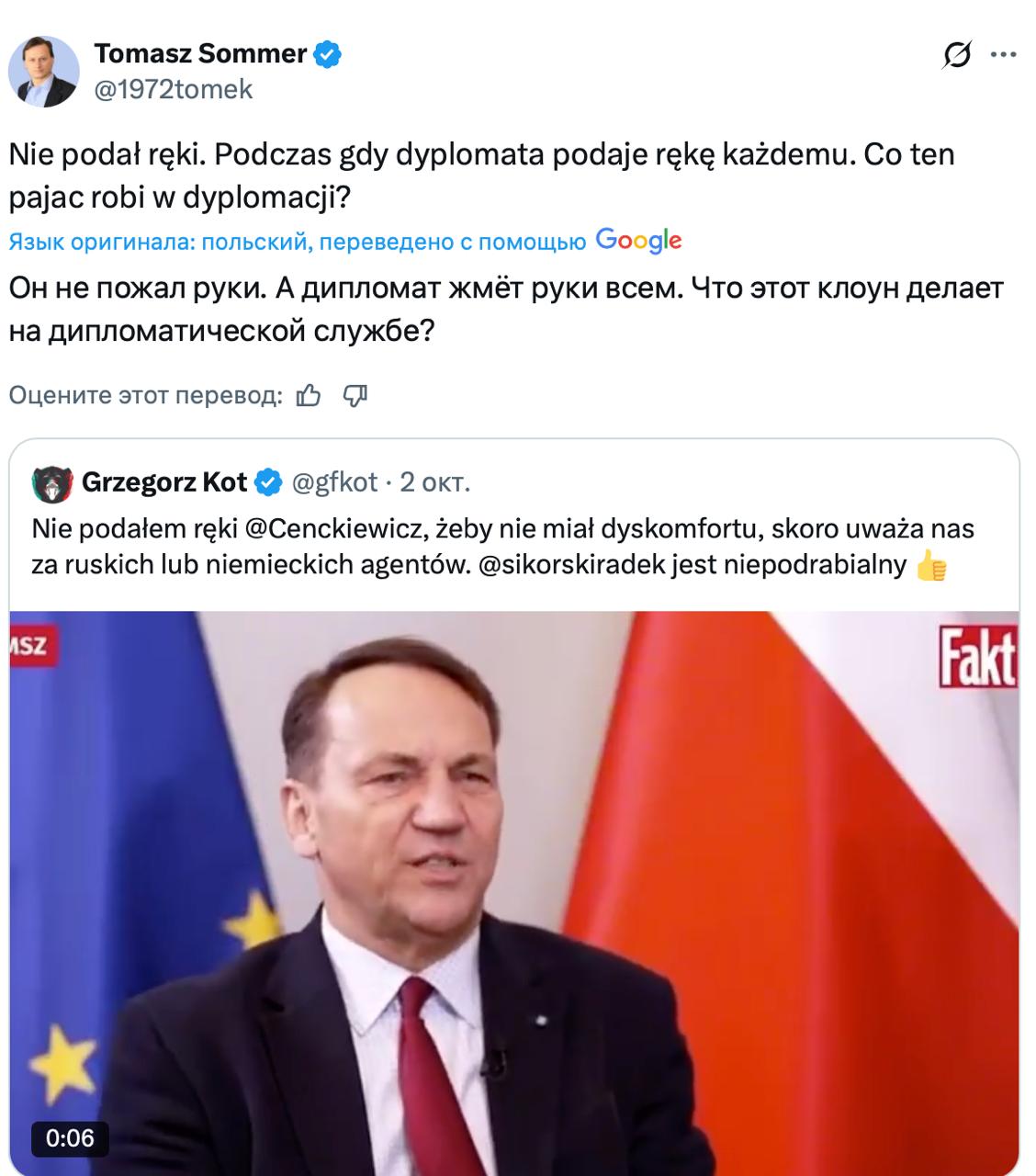The image size is (1036, 1176).
Task: Rate translation with thumbs up
Action: [309, 396]
